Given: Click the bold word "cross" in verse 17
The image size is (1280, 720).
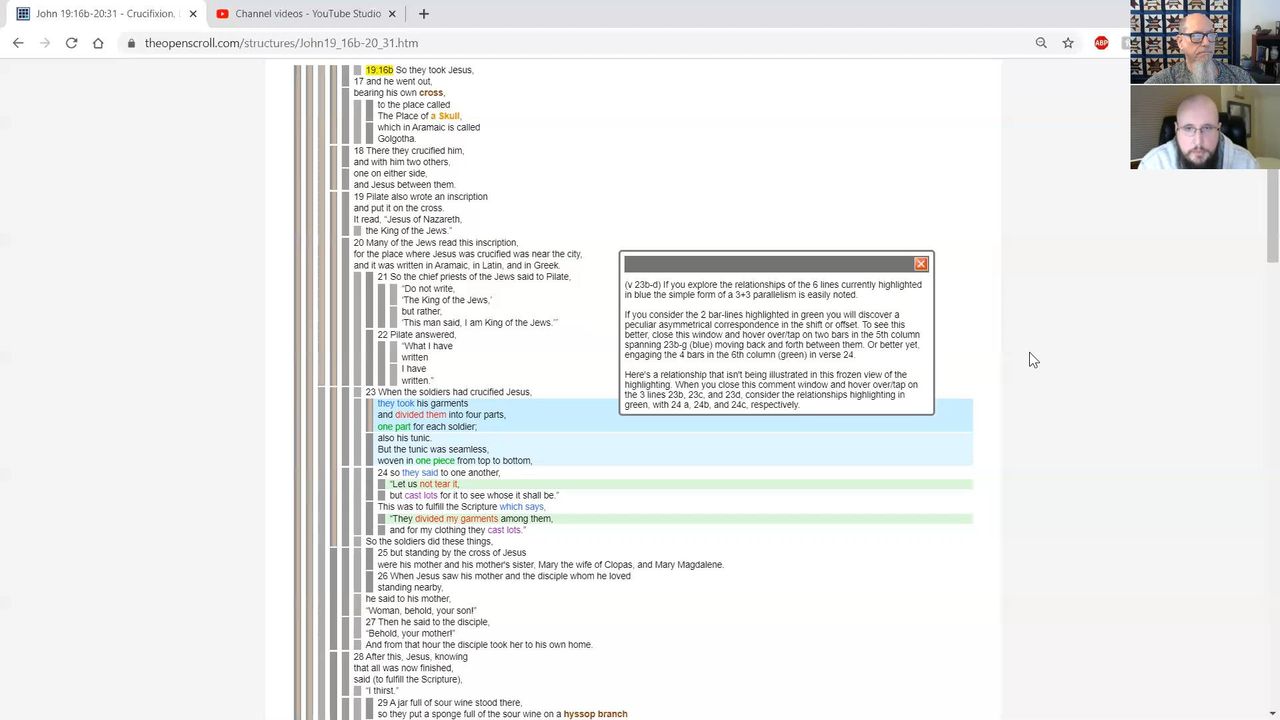Looking at the screenshot, I should (431, 93).
